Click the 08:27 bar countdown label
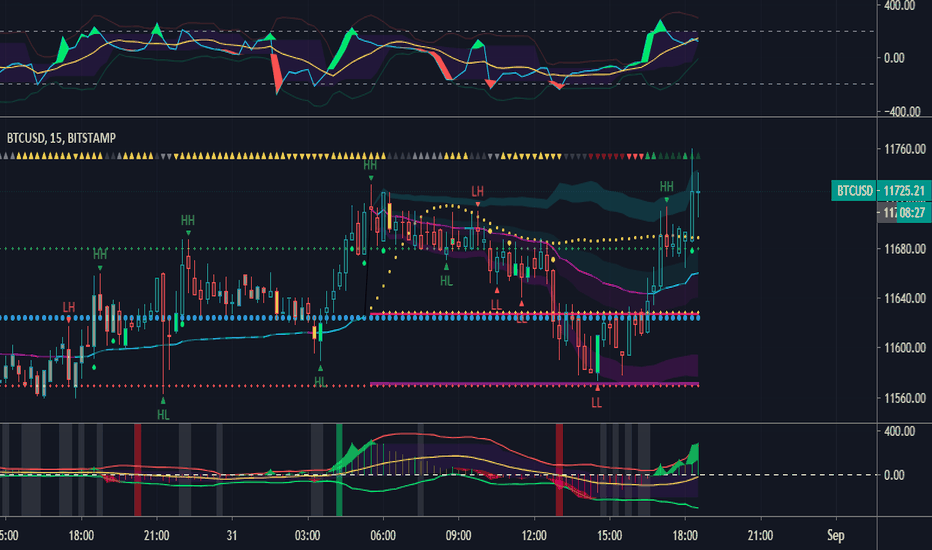 point(913,212)
